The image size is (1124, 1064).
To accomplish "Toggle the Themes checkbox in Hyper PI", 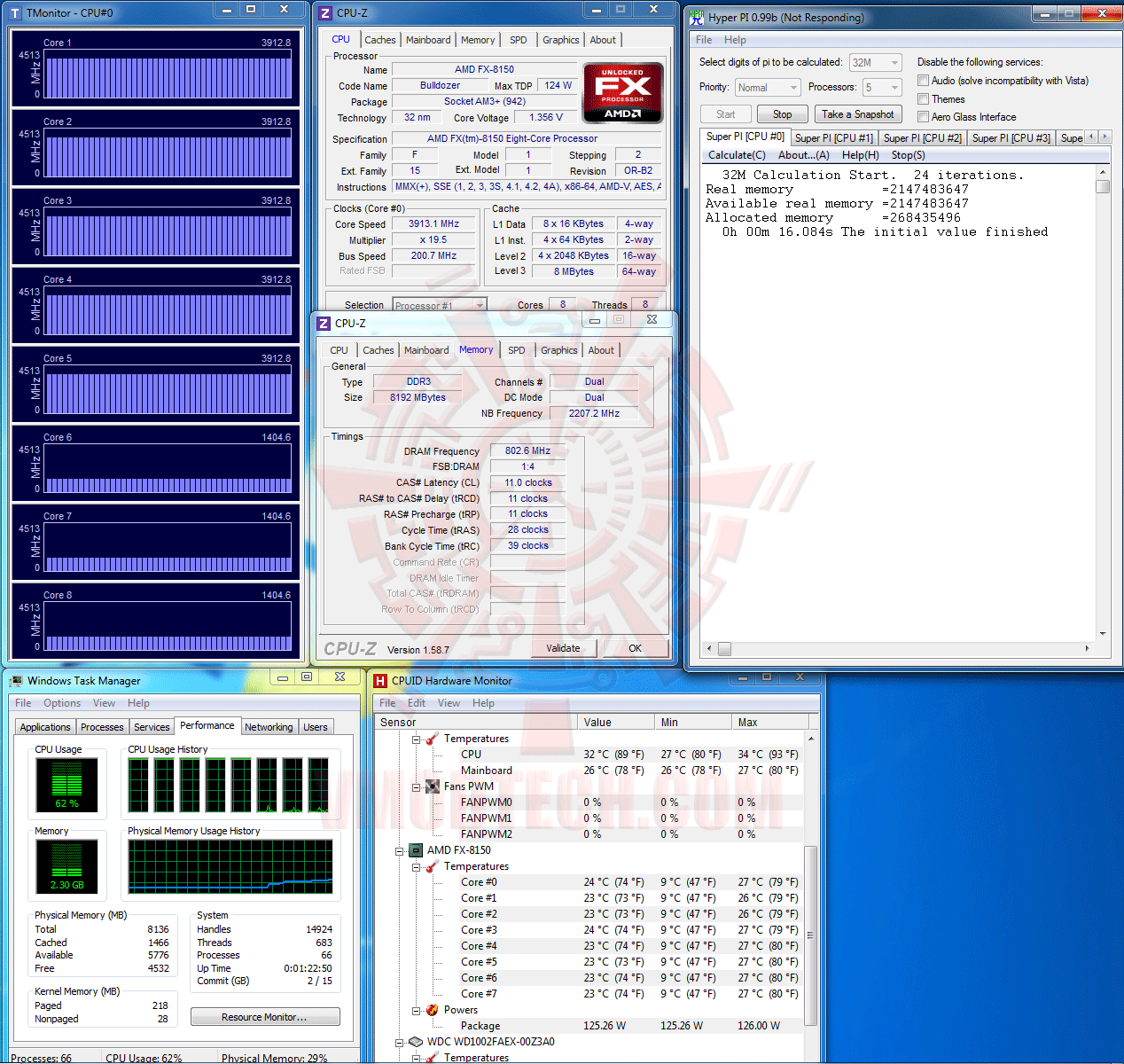I will coord(923,99).
